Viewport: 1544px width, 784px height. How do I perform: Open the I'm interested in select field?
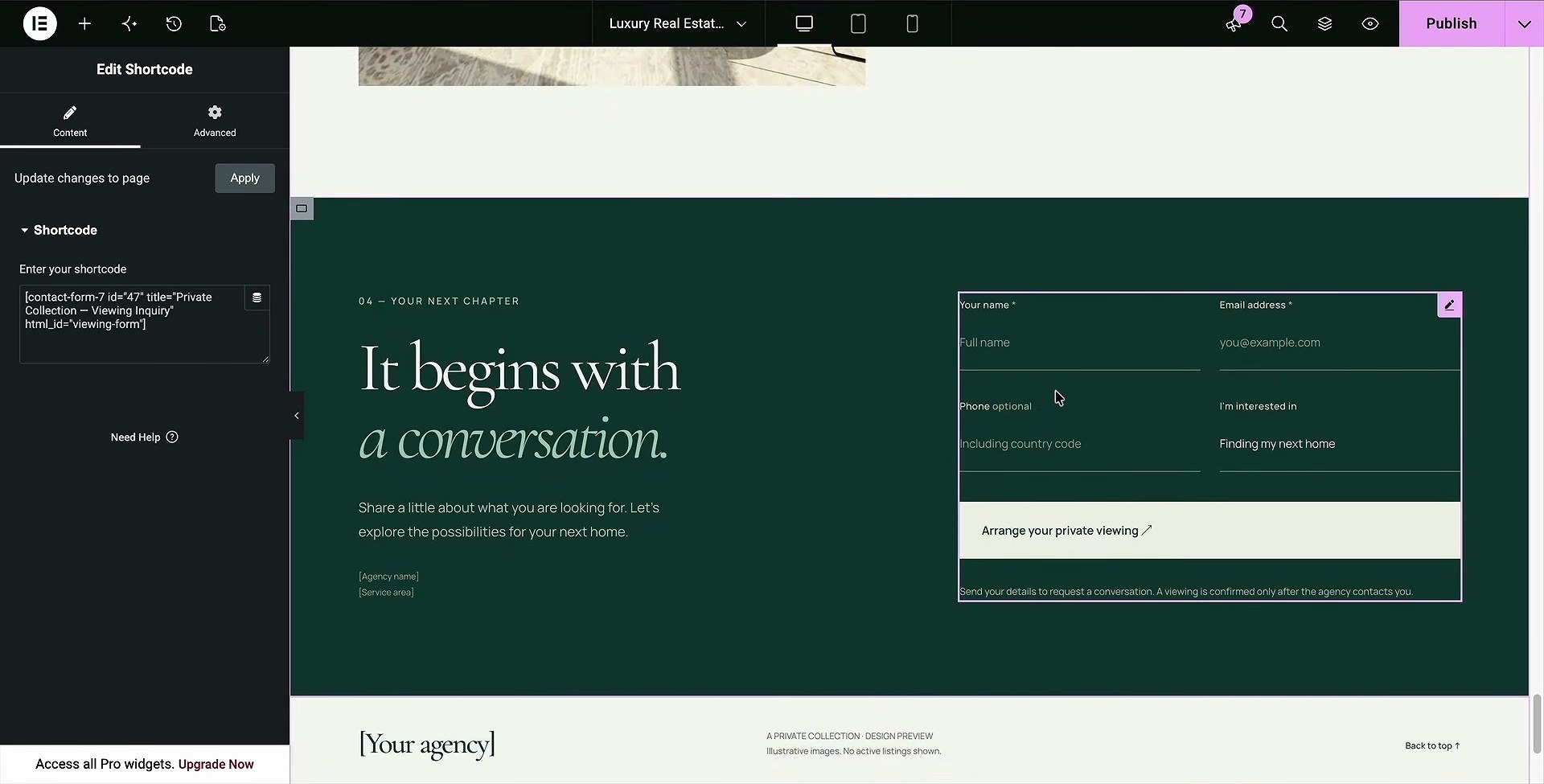coord(1339,444)
